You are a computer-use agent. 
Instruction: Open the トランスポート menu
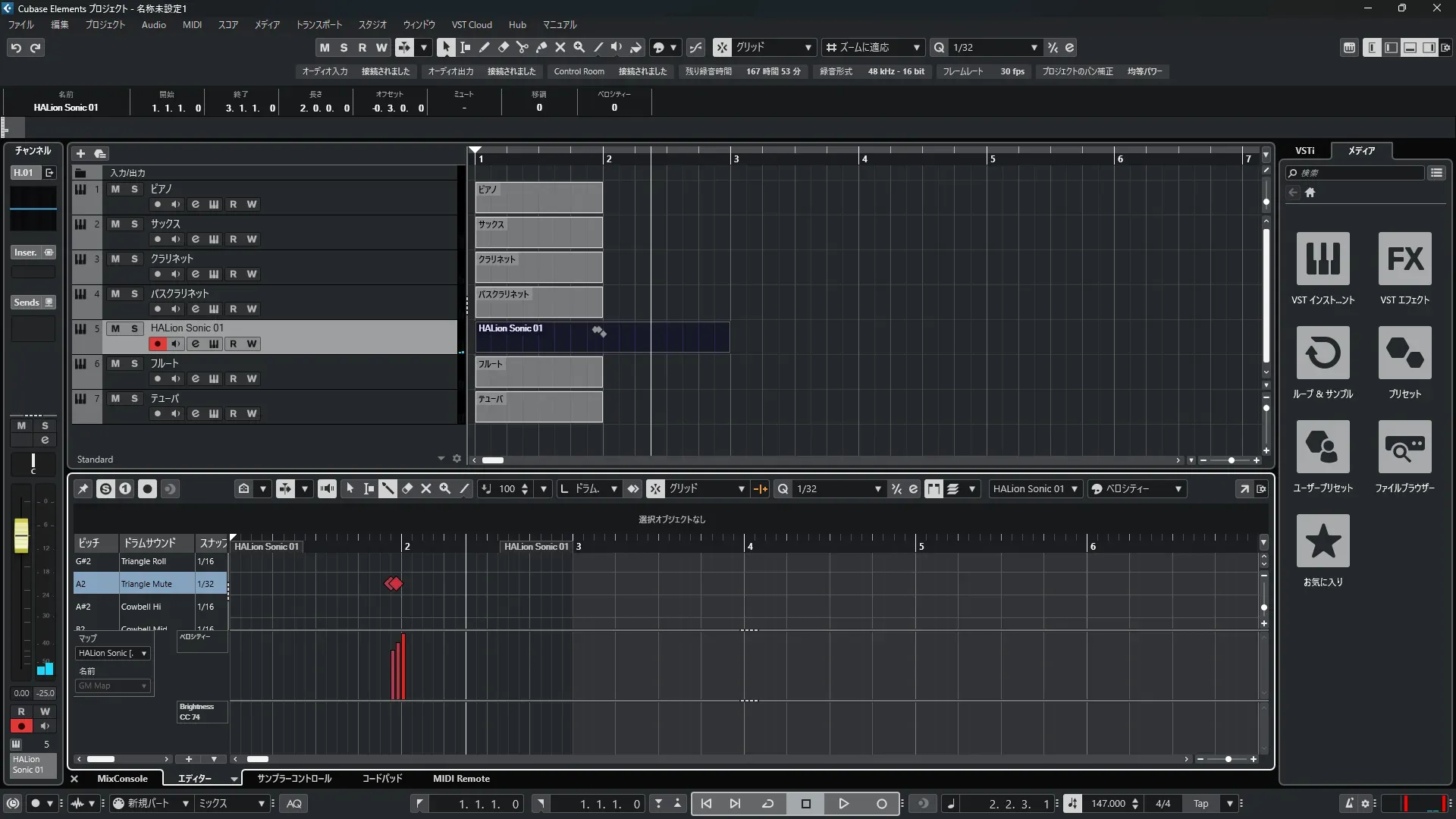[x=318, y=24]
